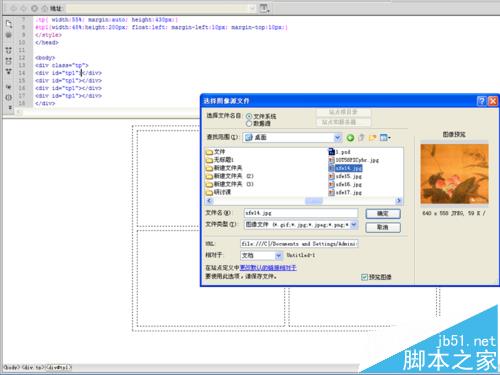Click the file list horizontal scrollbar thumb
The width and height of the screenshot is (500, 375).
[x=314, y=201]
